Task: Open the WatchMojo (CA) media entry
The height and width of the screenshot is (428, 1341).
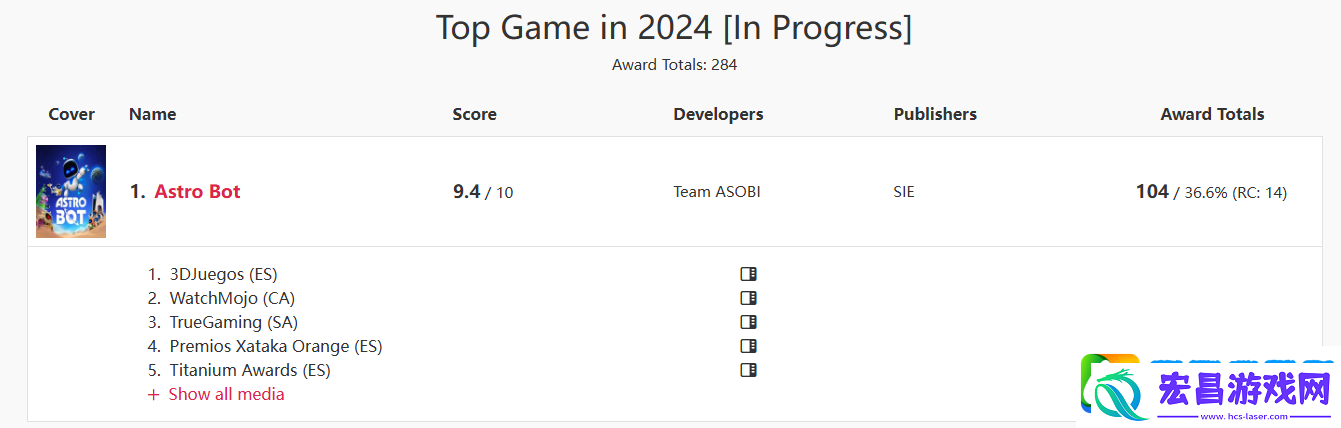Action: click(x=232, y=298)
